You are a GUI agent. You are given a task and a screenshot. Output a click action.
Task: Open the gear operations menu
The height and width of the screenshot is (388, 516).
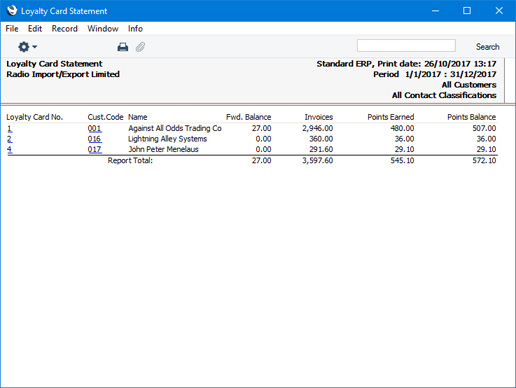pyautogui.click(x=27, y=47)
